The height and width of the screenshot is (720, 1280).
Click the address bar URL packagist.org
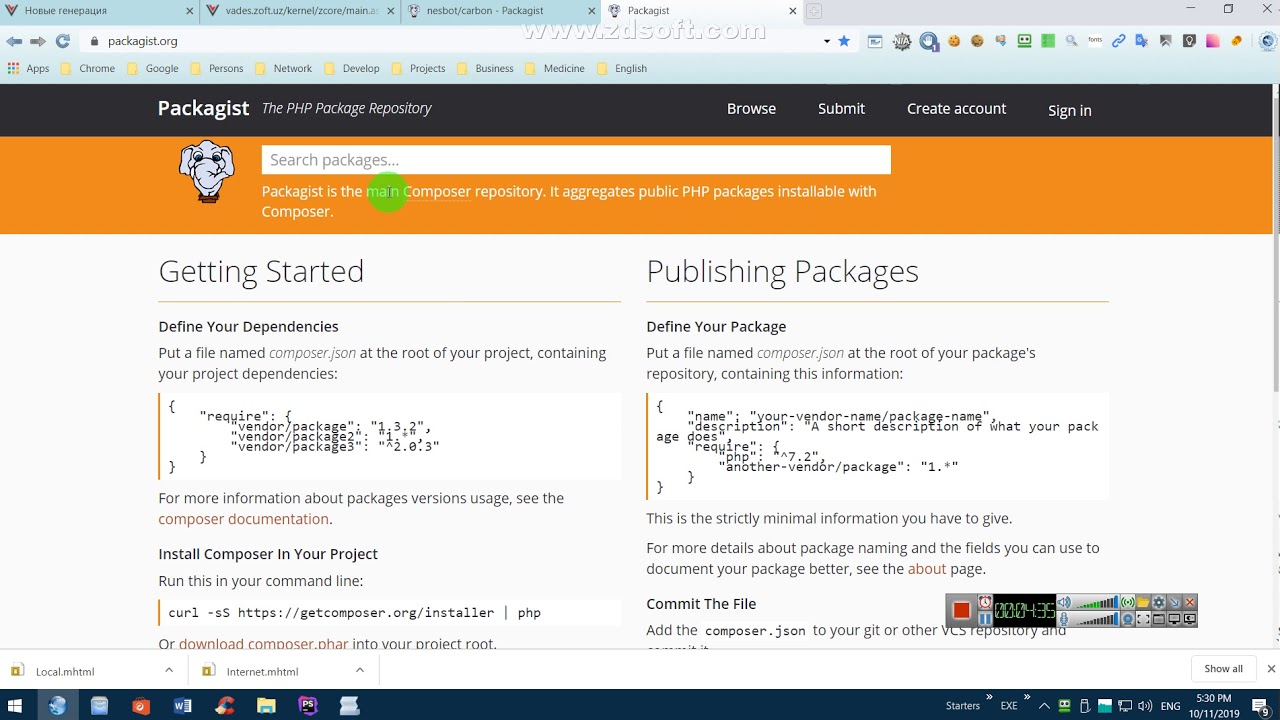coord(142,41)
